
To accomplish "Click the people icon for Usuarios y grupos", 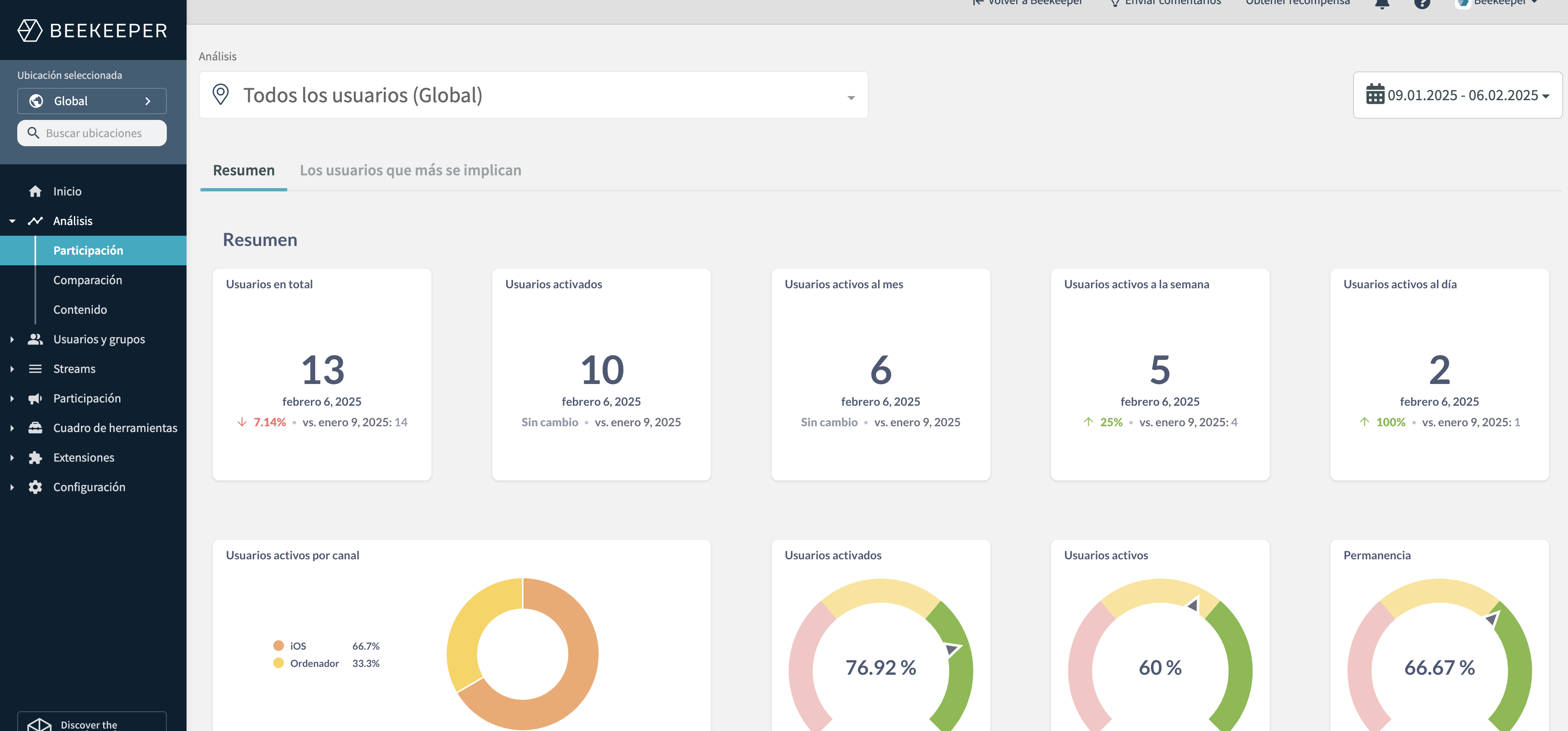I will (35, 339).
